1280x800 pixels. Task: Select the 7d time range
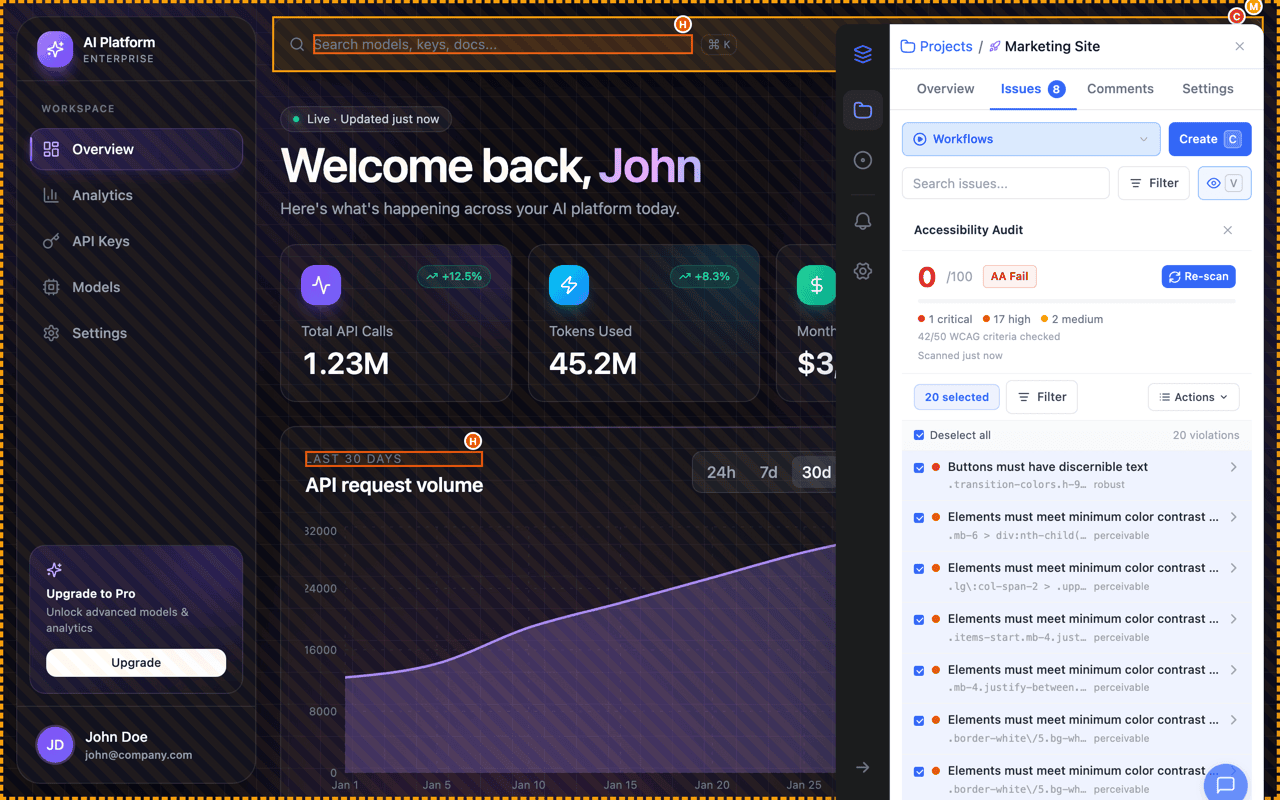(x=768, y=472)
